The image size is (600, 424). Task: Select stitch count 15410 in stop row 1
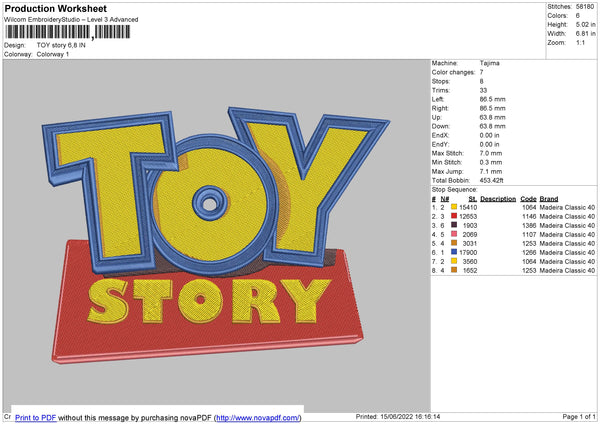click(468, 207)
